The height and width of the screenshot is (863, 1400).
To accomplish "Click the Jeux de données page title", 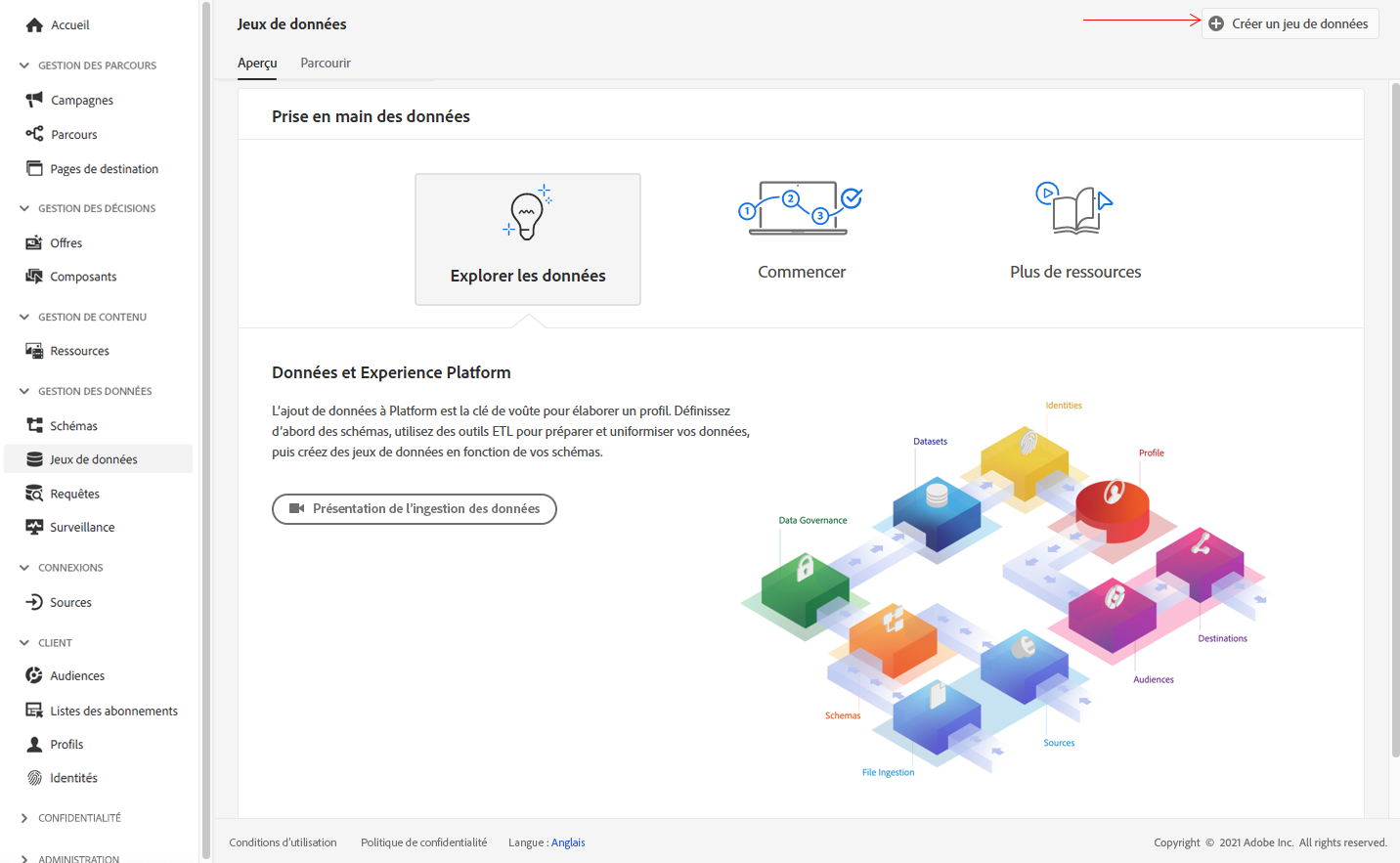I will (x=291, y=23).
